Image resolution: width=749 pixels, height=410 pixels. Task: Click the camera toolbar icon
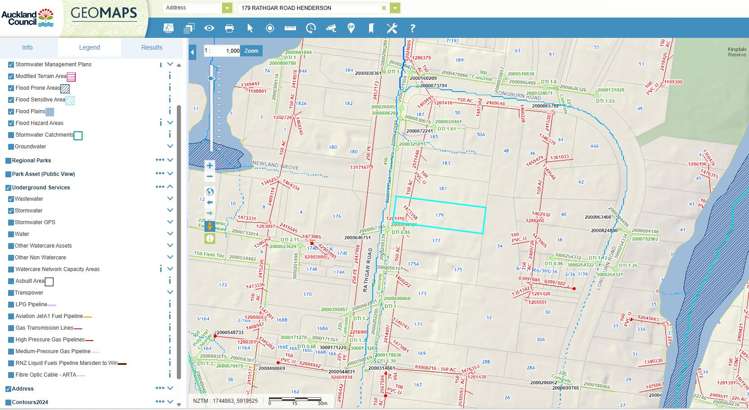coord(331,28)
